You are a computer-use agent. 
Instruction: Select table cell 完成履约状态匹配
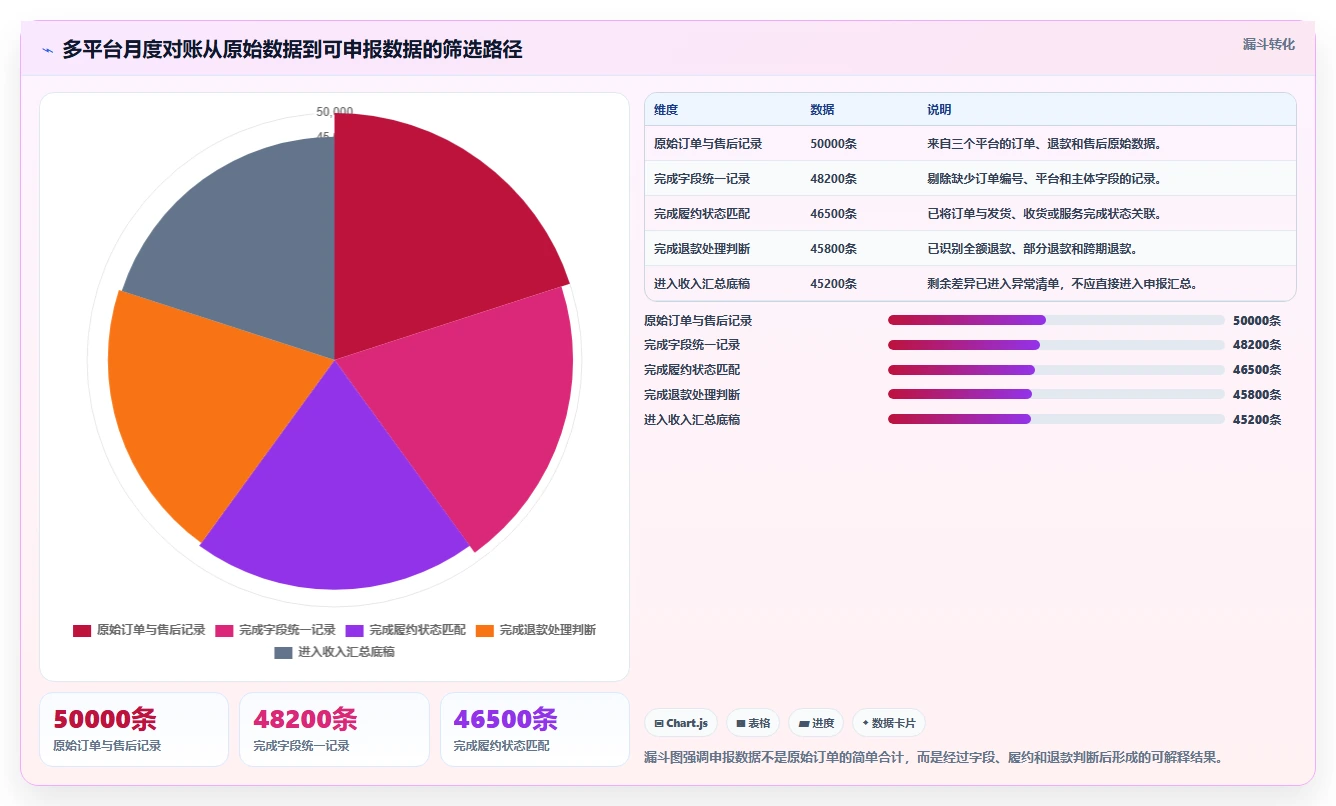702,214
